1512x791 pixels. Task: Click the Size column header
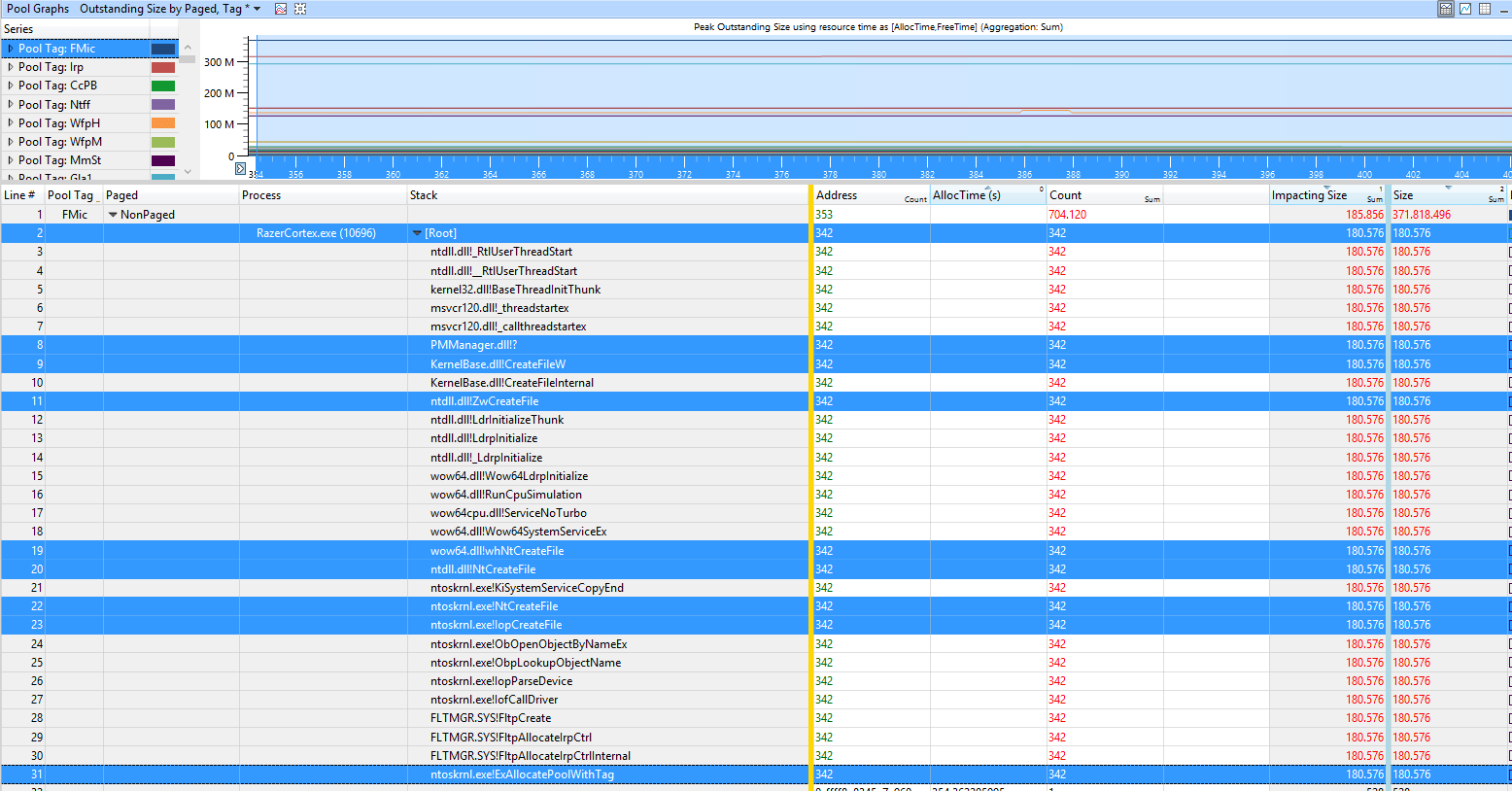tap(1449, 195)
